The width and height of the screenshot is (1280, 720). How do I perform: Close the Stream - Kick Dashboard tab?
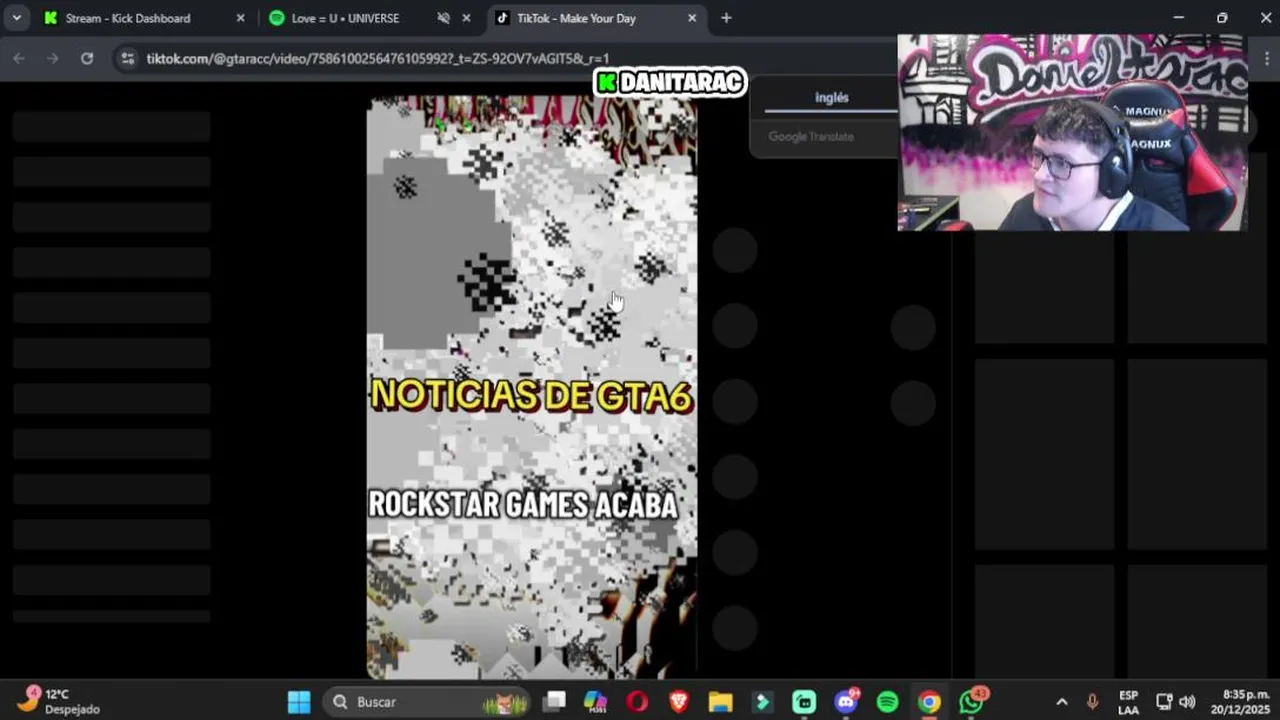click(x=240, y=18)
